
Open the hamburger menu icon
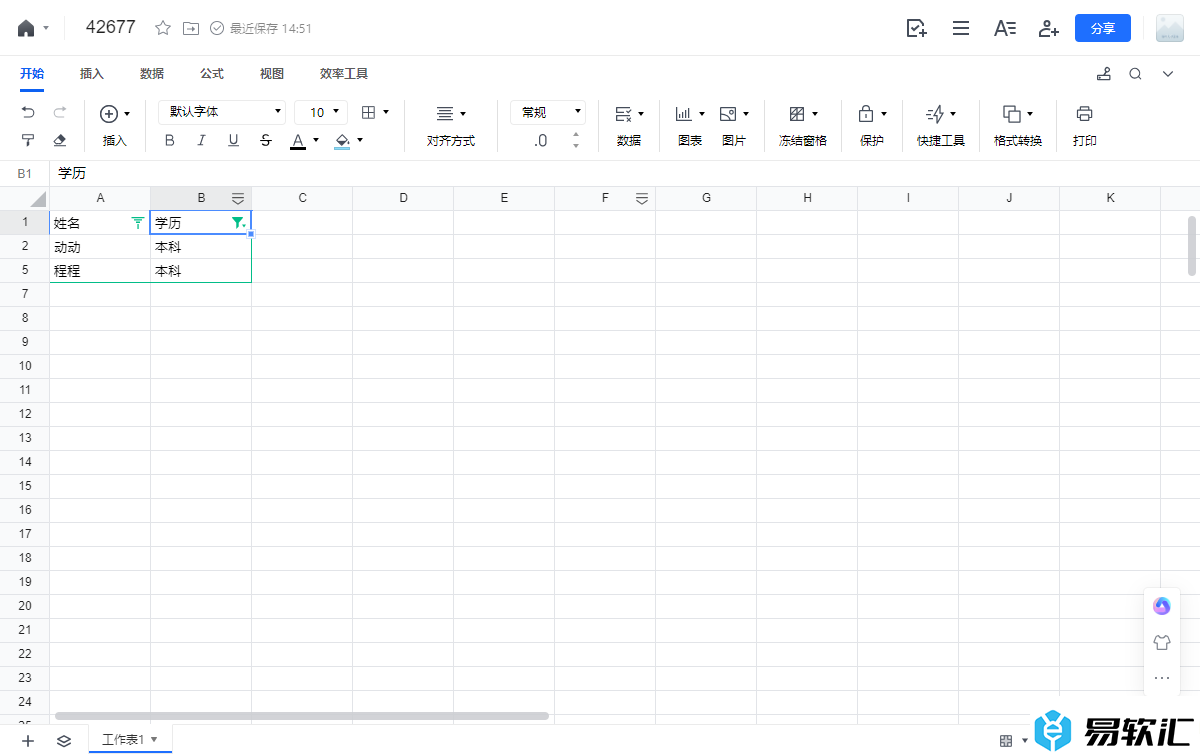coord(961,28)
